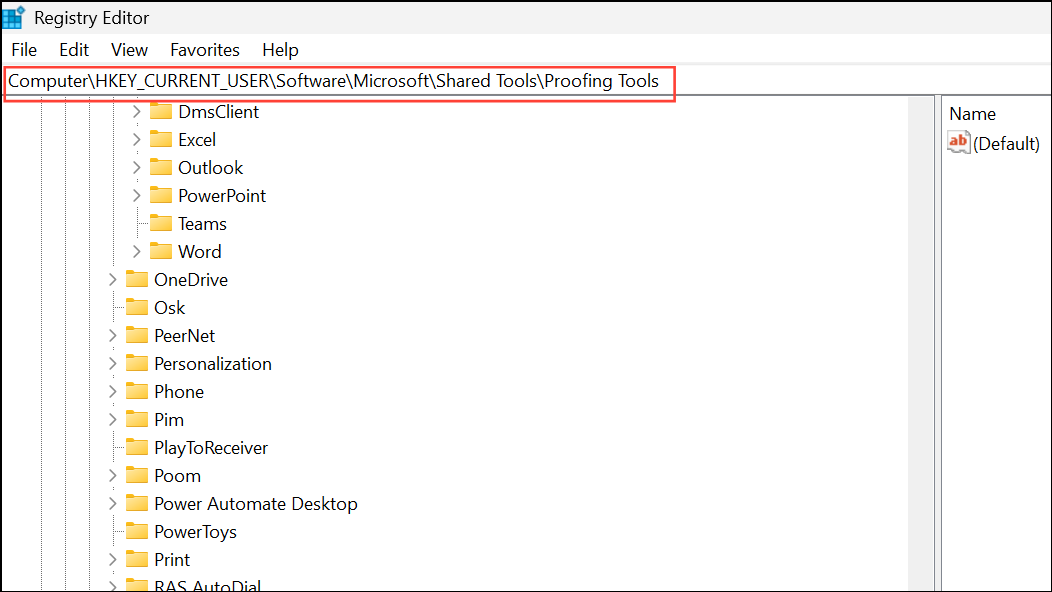Click the Teams folder icon
The width and height of the screenshot is (1052, 592).
(160, 223)
